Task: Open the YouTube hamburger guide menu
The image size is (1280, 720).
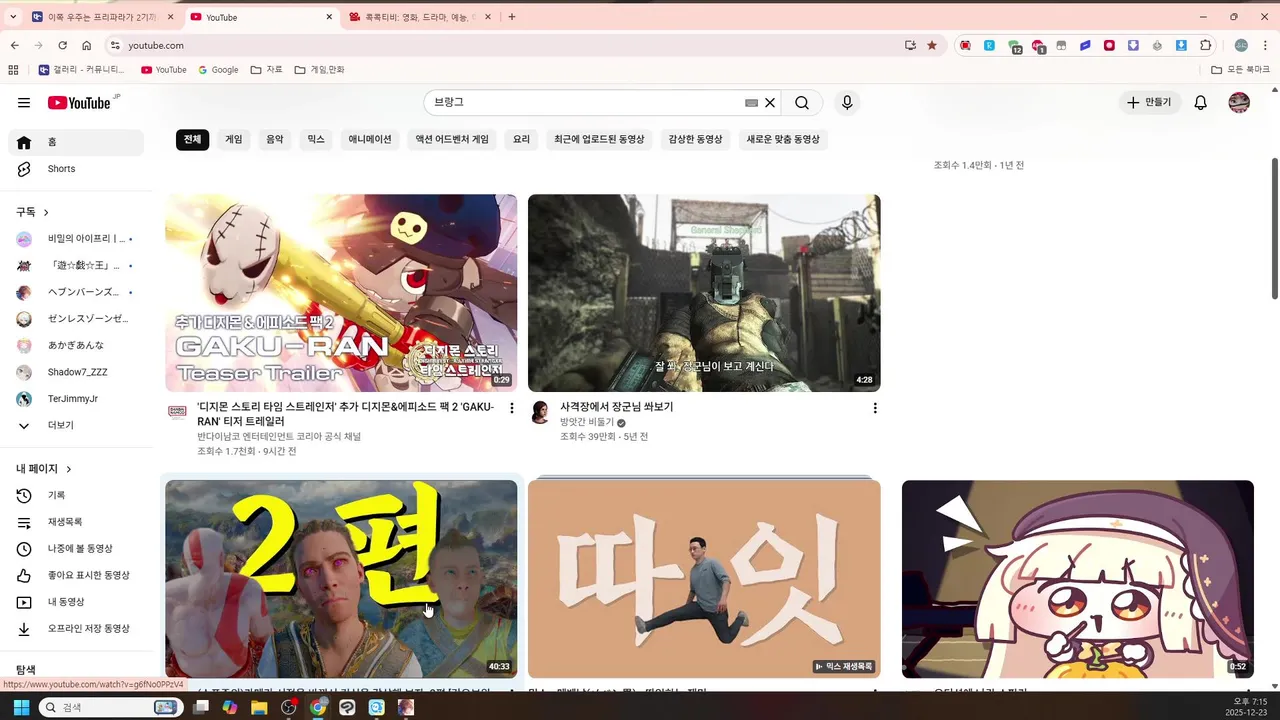Action: pos(24,103)
